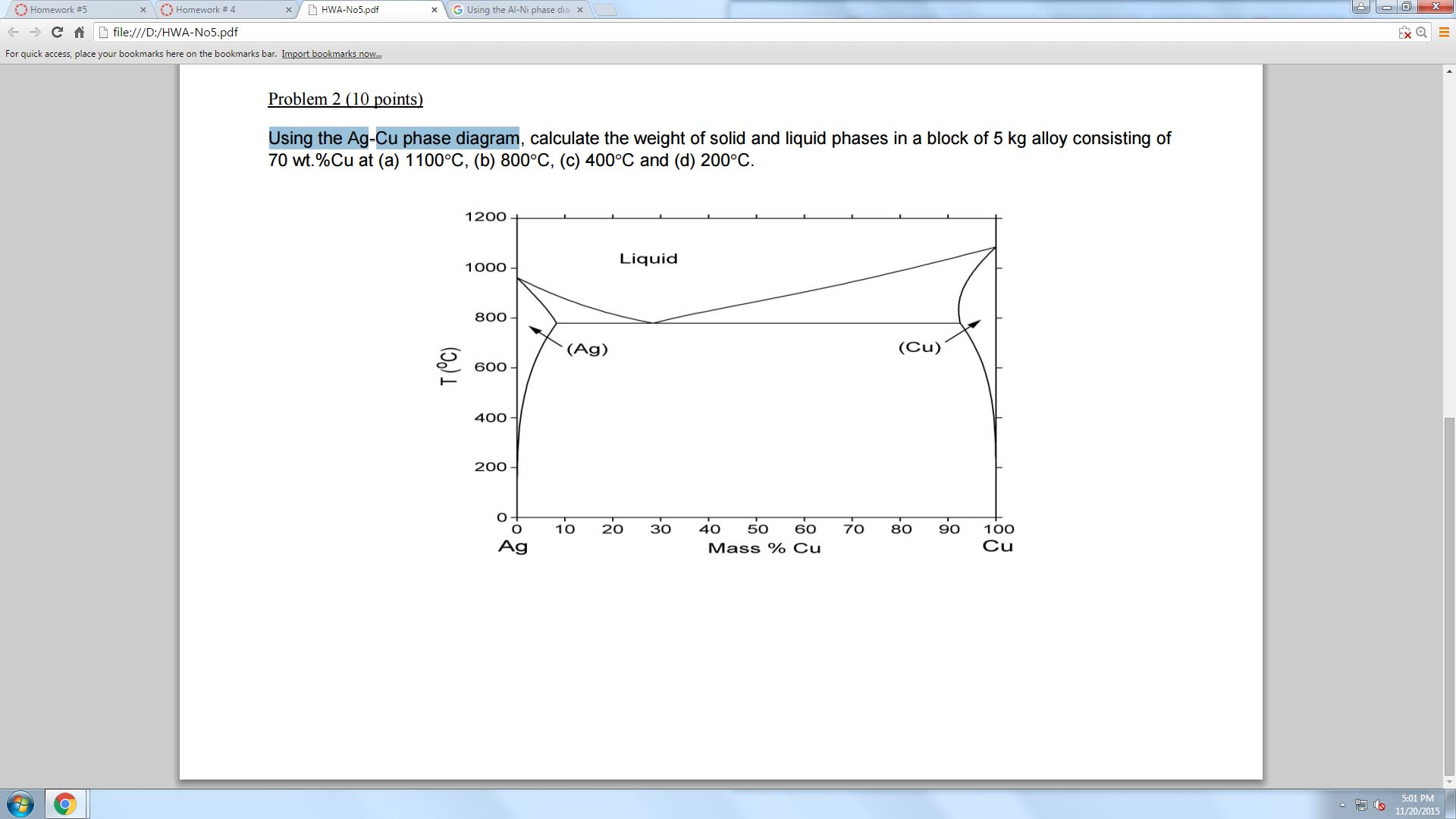Image resolution: width=1456 pixels, height=819 pixels.
Task: Expand hidden system tray icons
Action: pyautogui.click(x=1342, y=805)
